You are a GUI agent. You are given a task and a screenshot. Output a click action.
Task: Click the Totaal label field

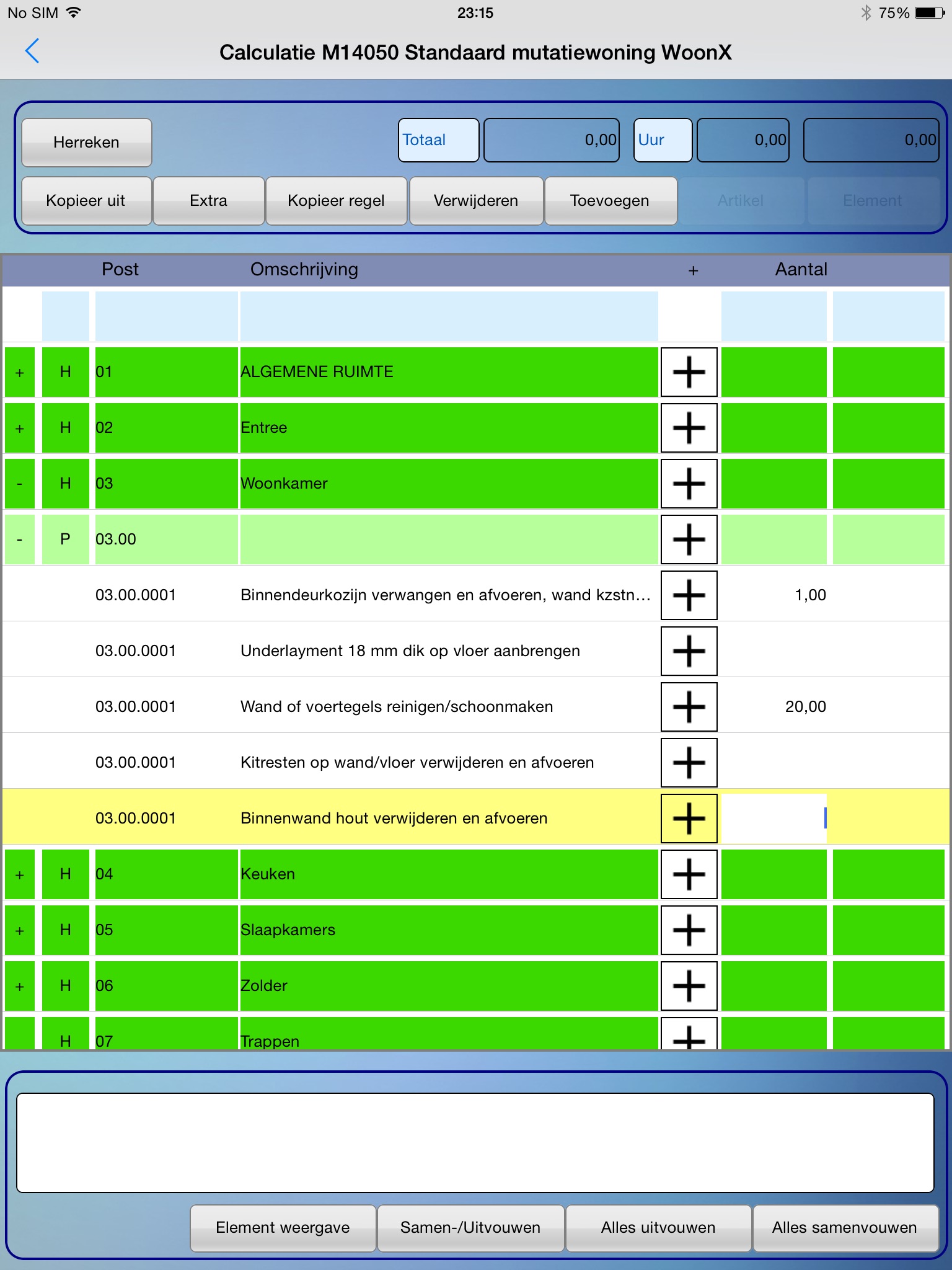click(439, 140)
